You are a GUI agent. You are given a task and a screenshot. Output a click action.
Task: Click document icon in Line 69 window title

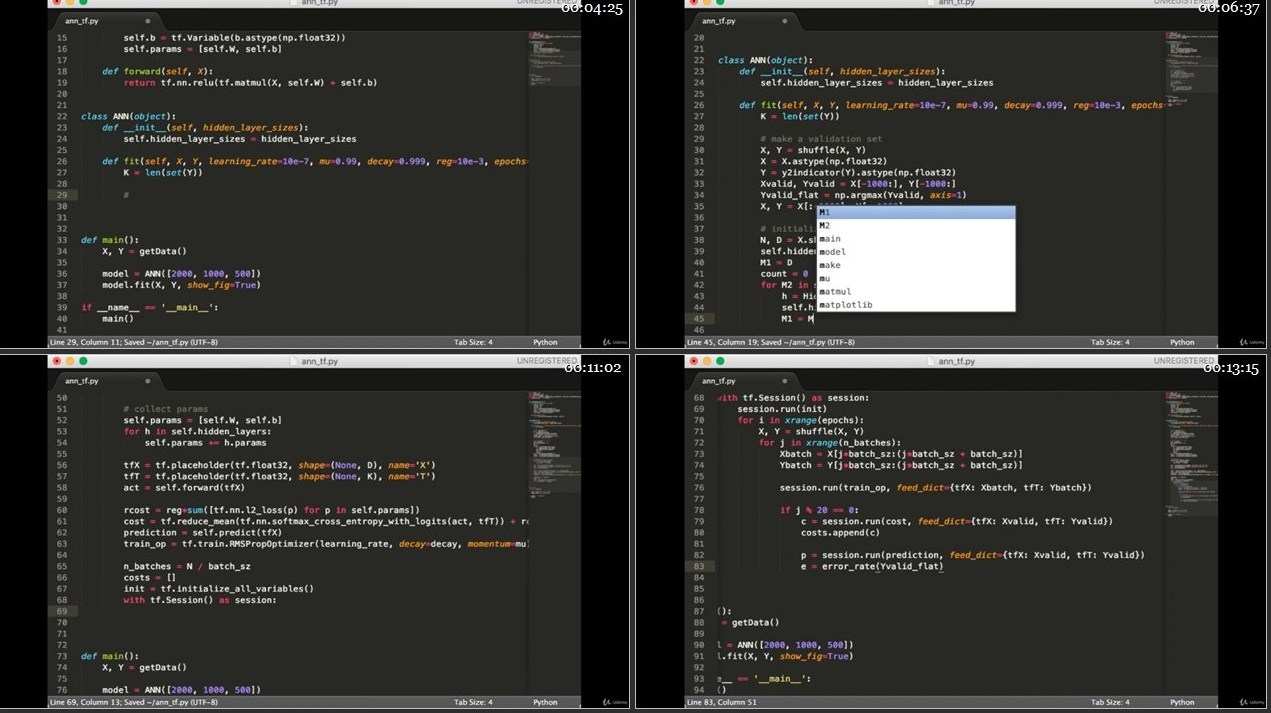(294, 361)
